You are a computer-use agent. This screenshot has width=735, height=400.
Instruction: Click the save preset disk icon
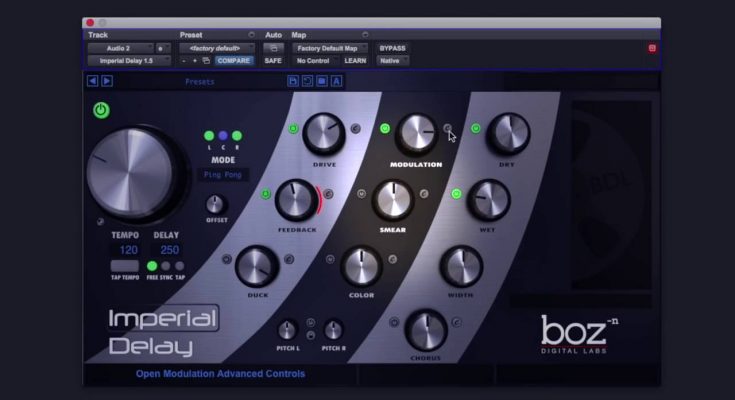[x=293, y=81]
